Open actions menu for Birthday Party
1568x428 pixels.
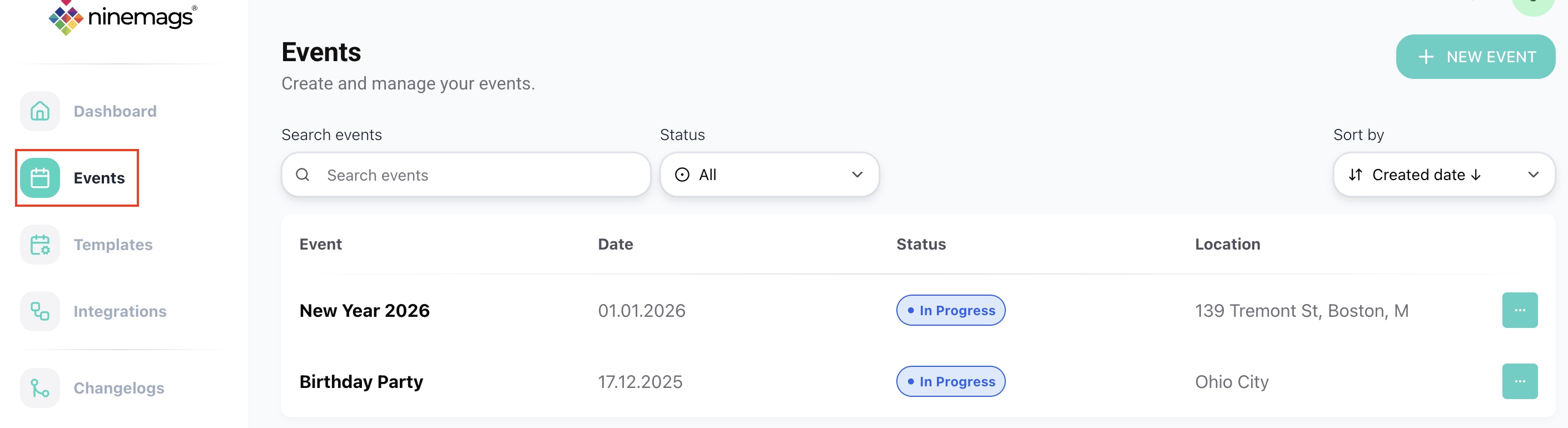pos(1519,381)
